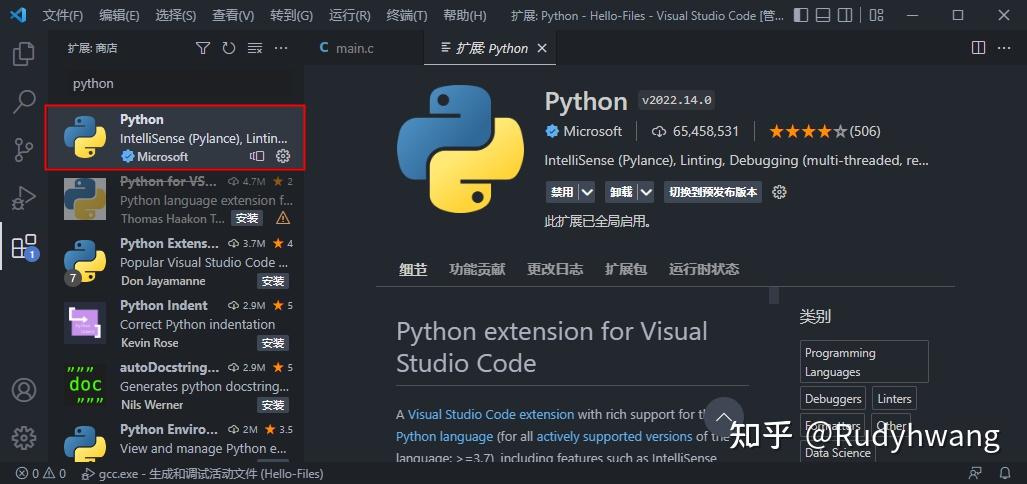The width and height of the screenshot is (1027, 484).
Task: Refresh the extensions list
Action: [229, 48]
